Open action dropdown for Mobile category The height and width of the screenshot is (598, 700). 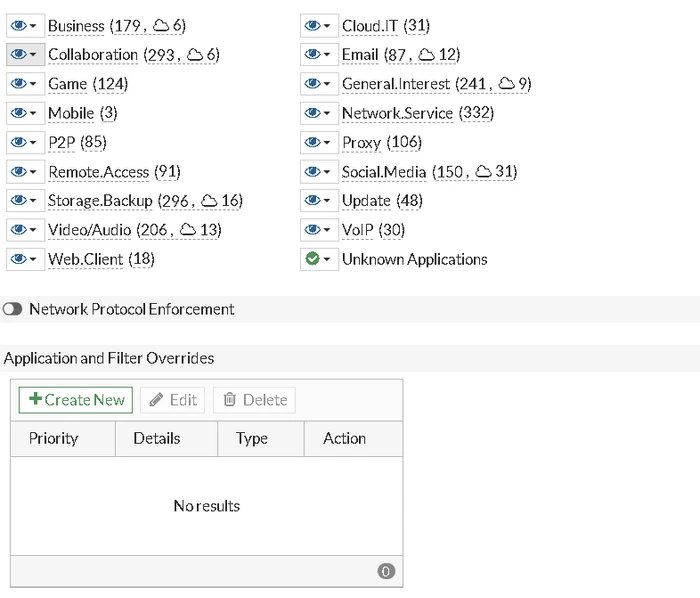click(25, 113)
